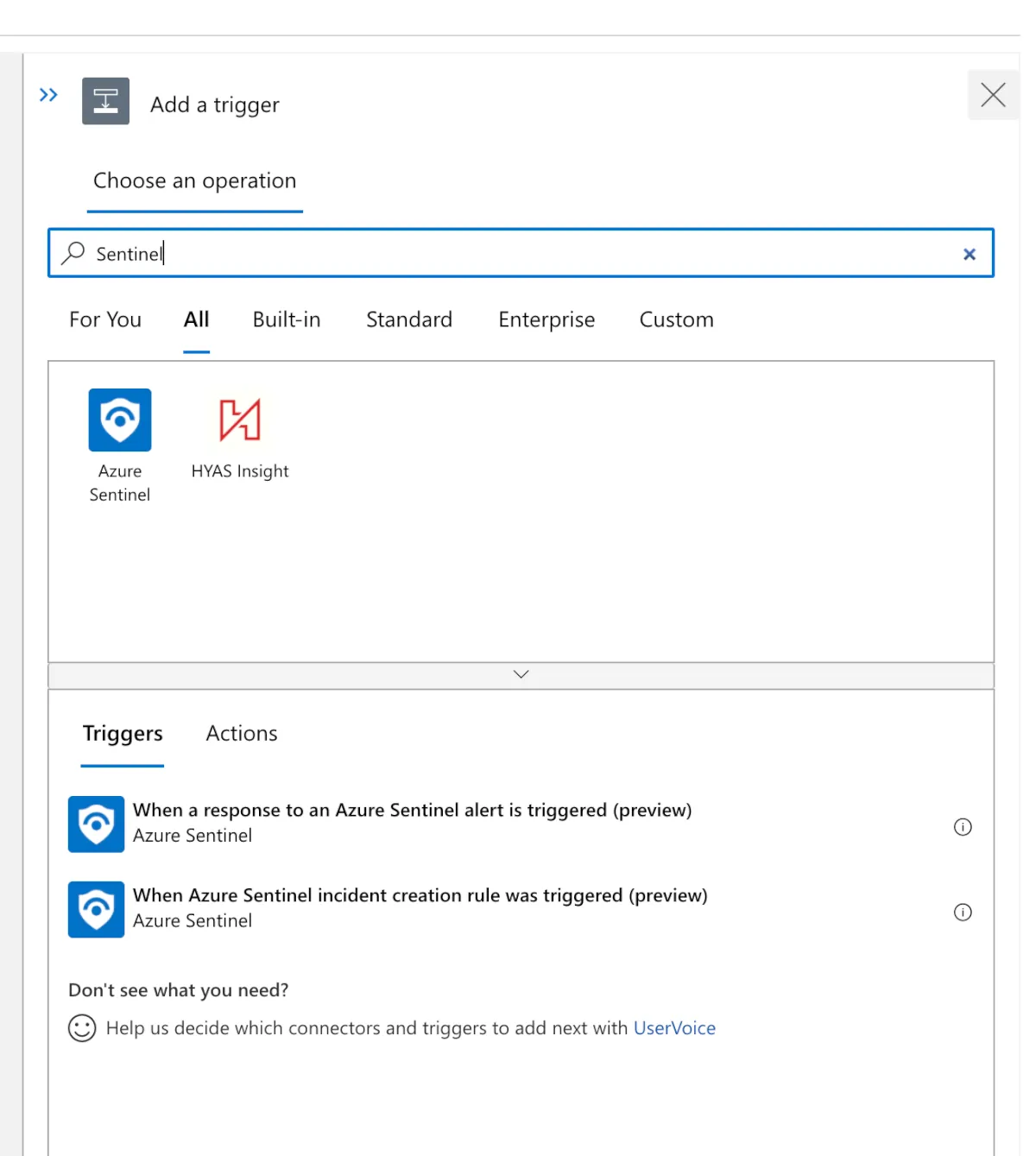Show info for Sentinel alert trigger
Screen dimensions: 1036x1156
click(962, 827)
